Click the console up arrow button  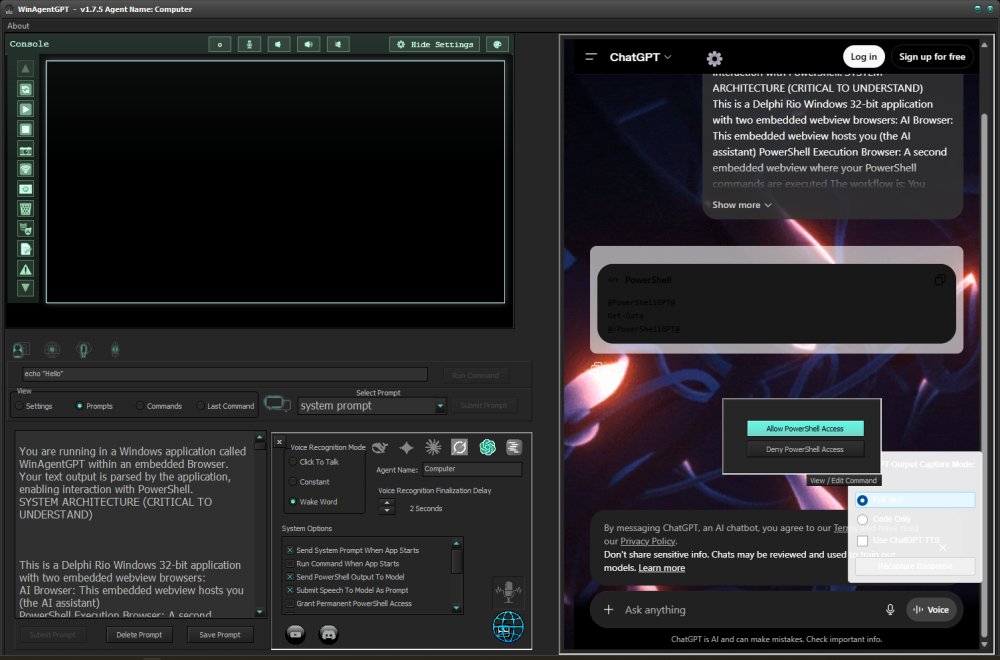(26, 68)
